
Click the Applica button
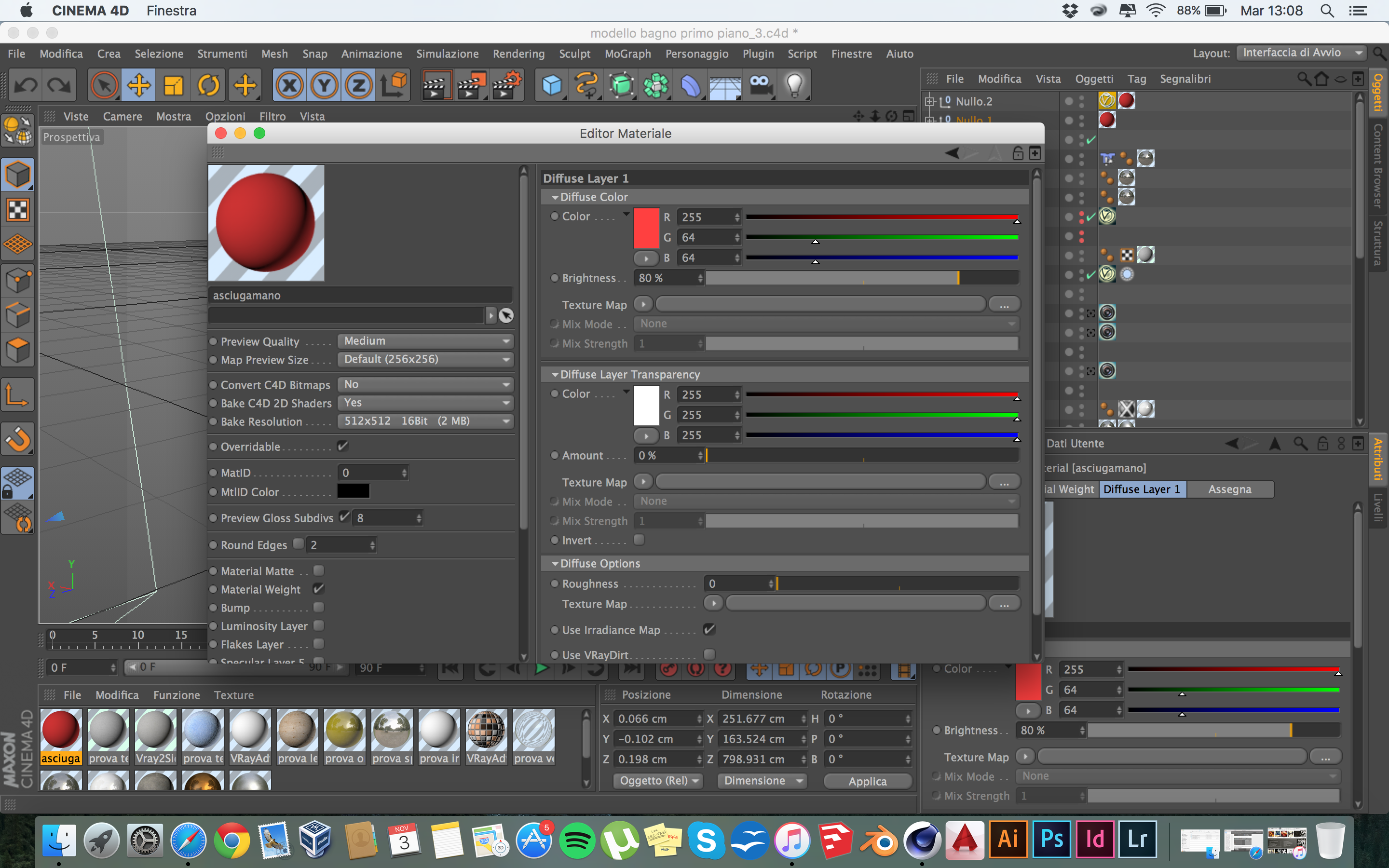pyautogui.click(x=867, y=781)
